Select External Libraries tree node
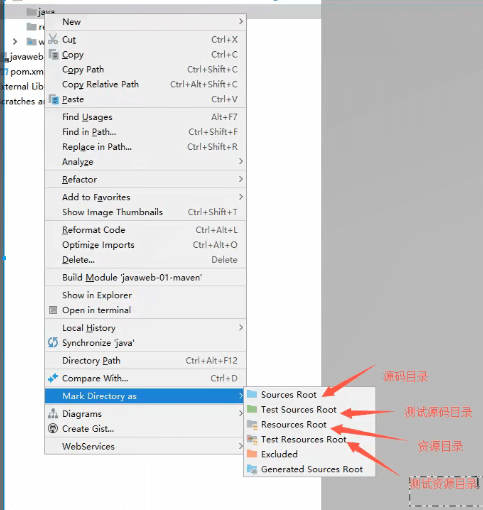Image resolution: width=483 pixels, height=510 pixels. tap(22, 86)
